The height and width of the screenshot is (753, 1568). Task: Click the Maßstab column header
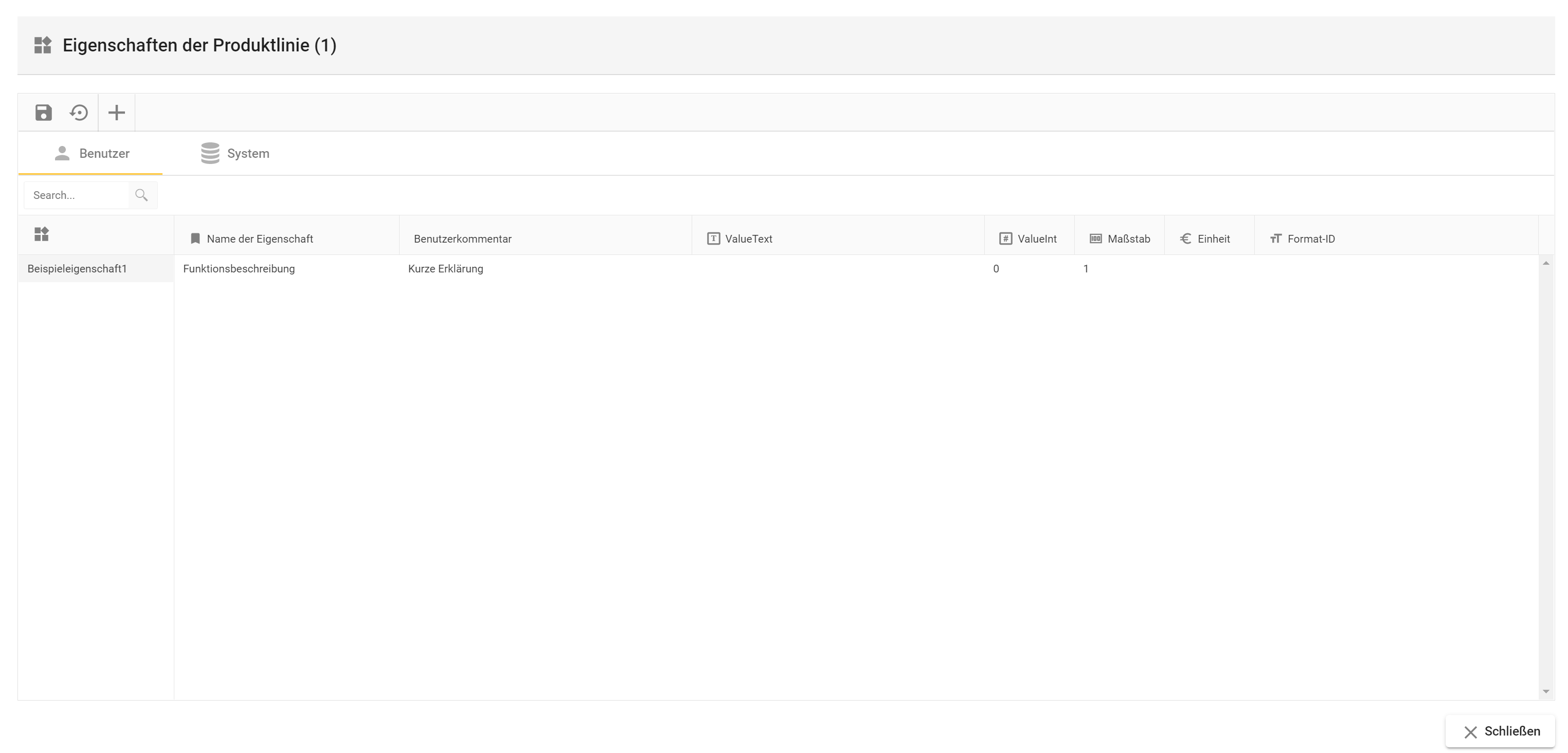point(1128,239)
